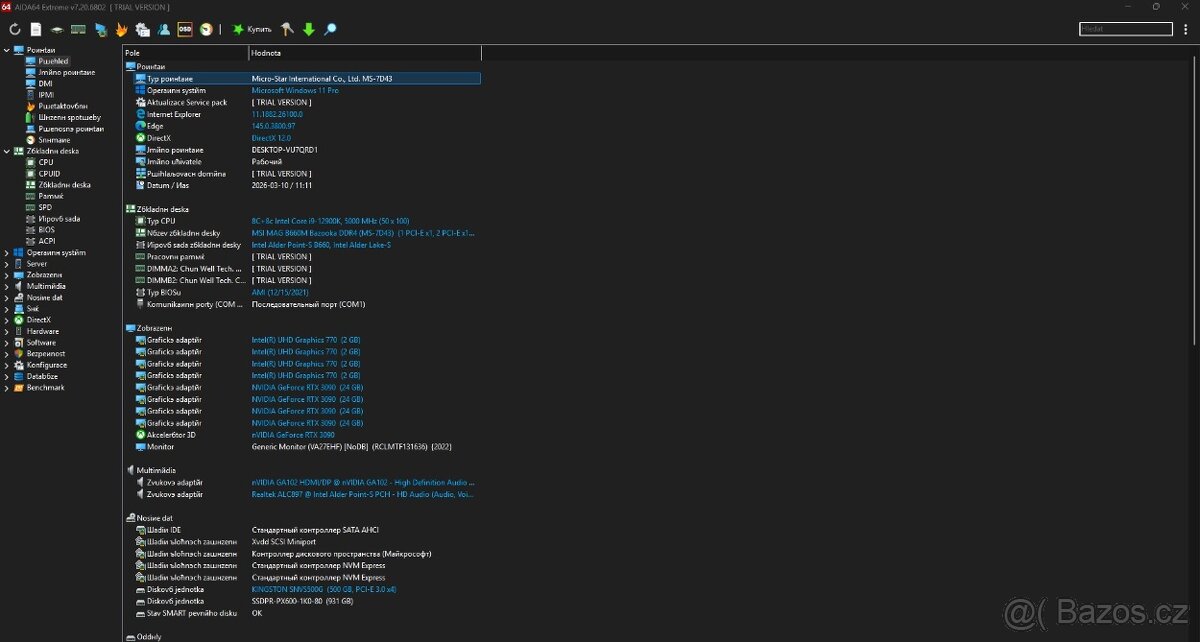Click the Refresh icon in the toolbar
The image size is (1200, 642).
(x=15, y=30)
